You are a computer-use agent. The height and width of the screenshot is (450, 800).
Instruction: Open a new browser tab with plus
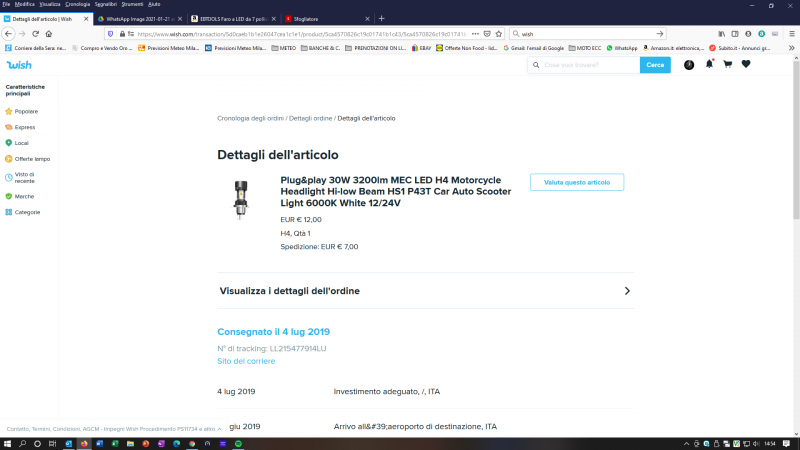[381, 18]
